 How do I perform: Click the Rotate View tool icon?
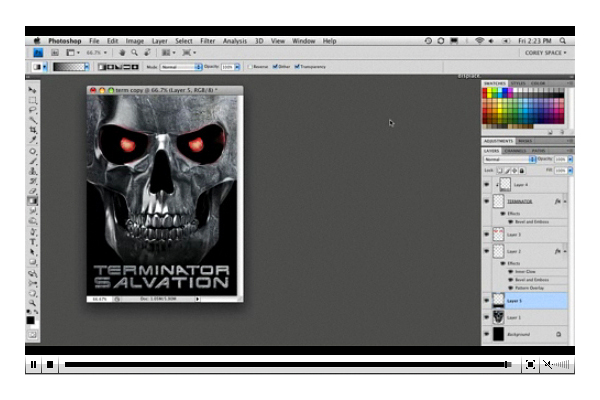pos(147,52)
